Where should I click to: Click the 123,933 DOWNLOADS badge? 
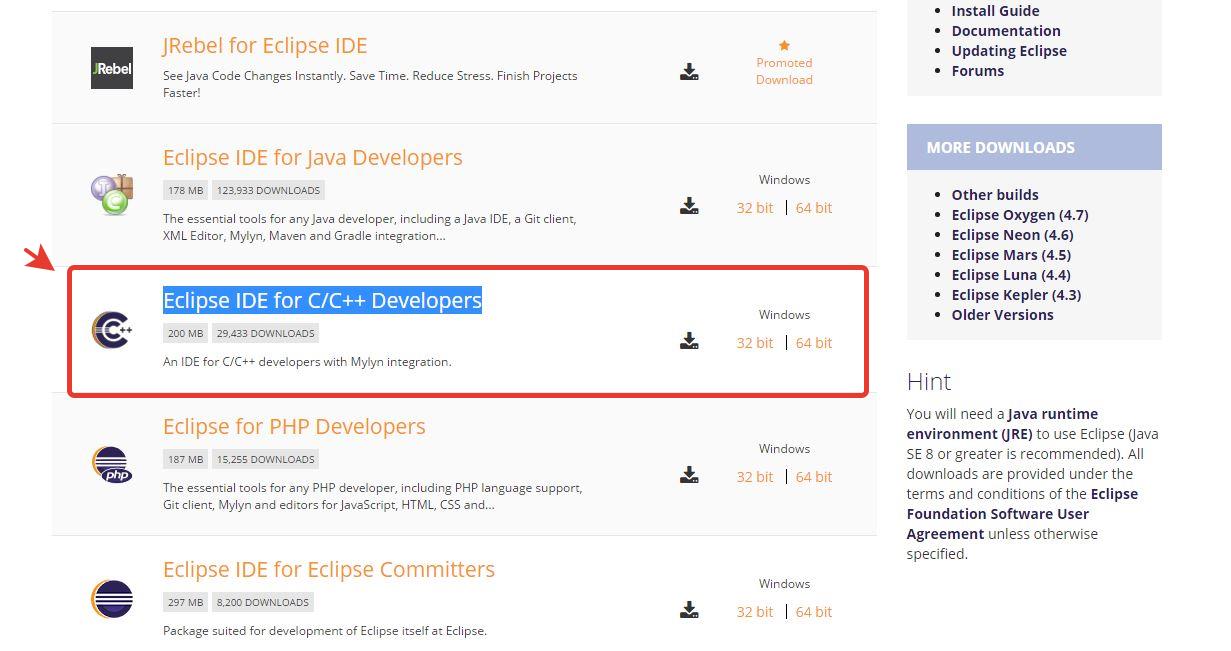pyautogui.click(x=268, y=191)
